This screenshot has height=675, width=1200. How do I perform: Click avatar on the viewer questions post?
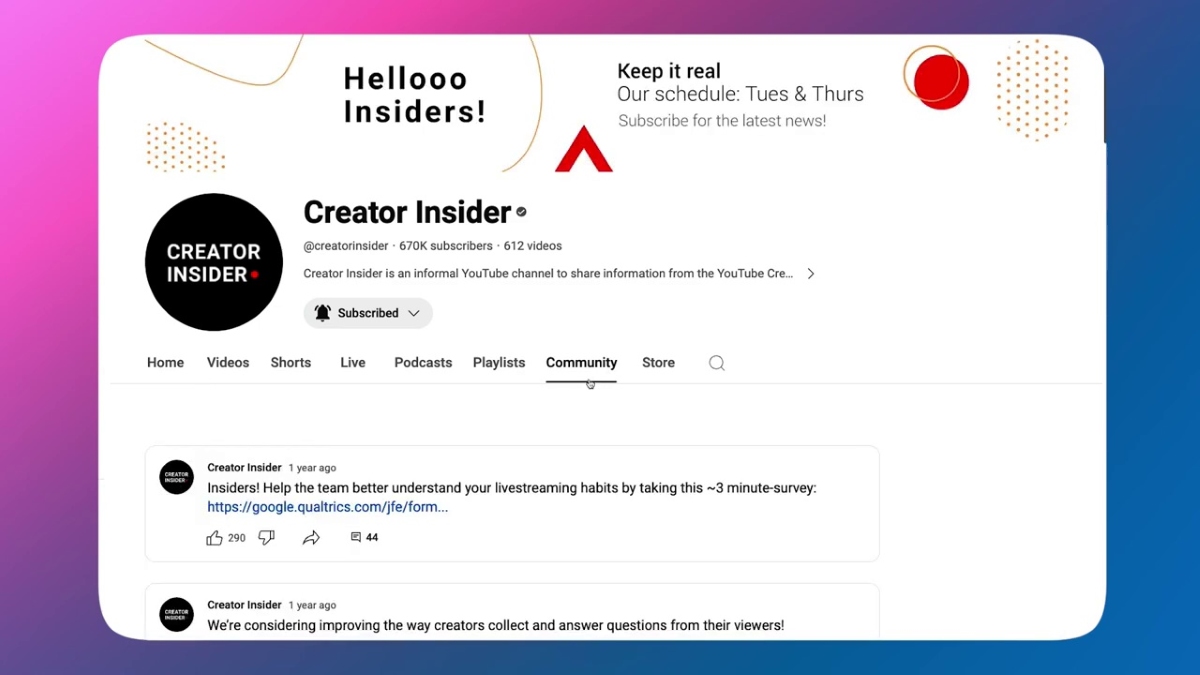(176, 614)
